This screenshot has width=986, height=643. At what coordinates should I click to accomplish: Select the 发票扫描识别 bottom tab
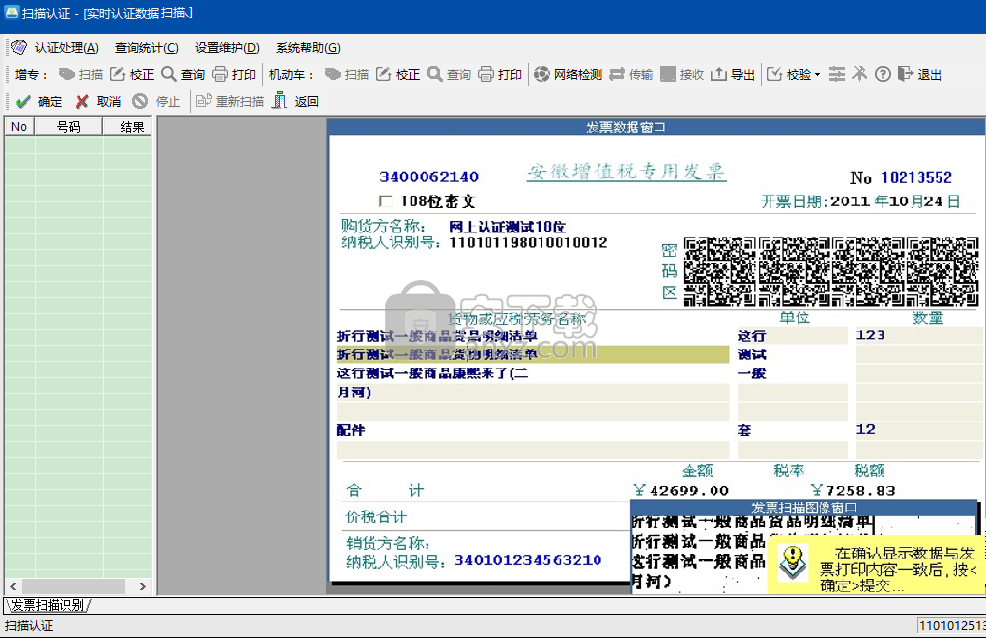pyautogui.click(x=48, y=605)
